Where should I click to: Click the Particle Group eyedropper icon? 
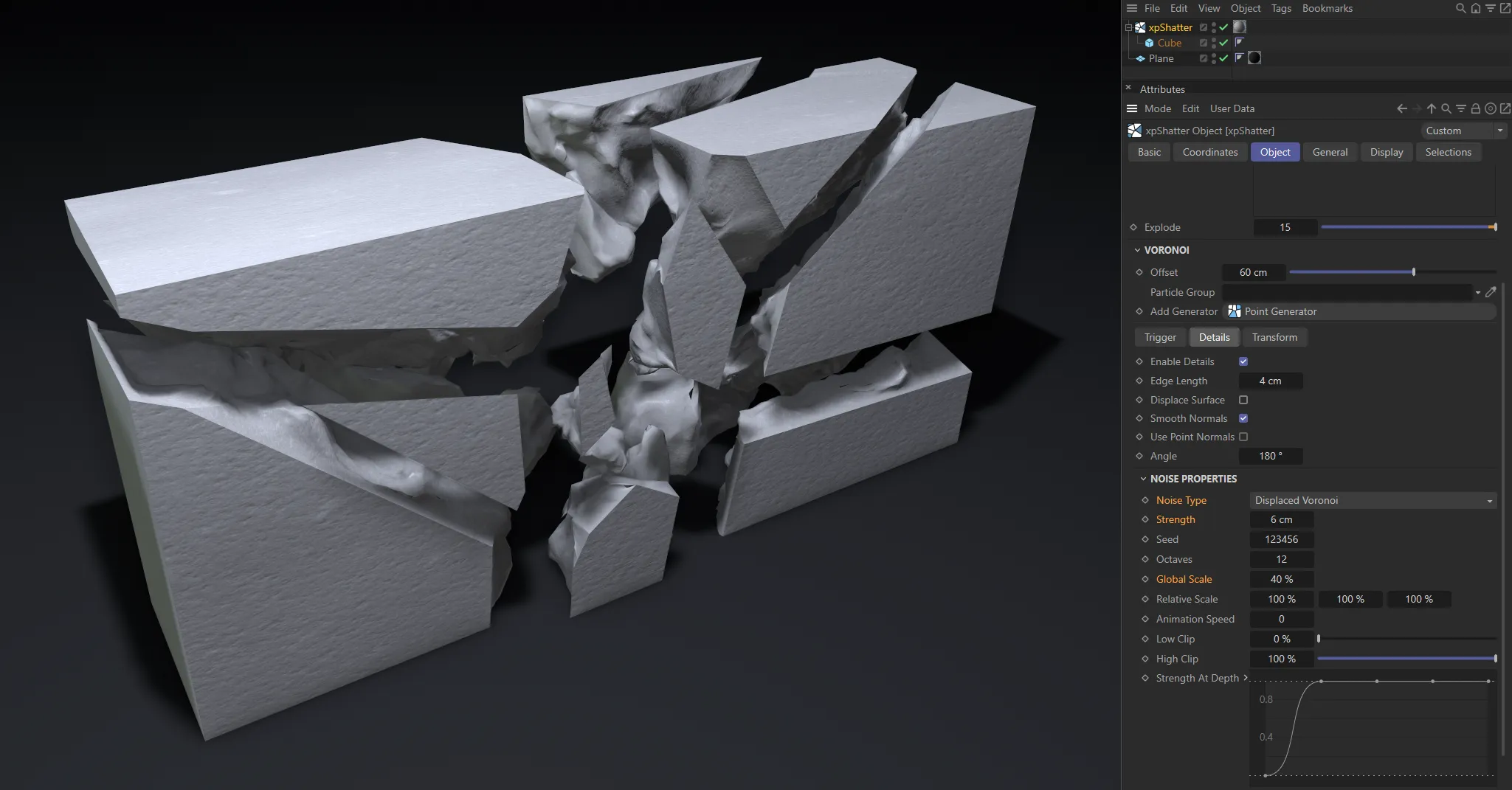pos(1491,292)
